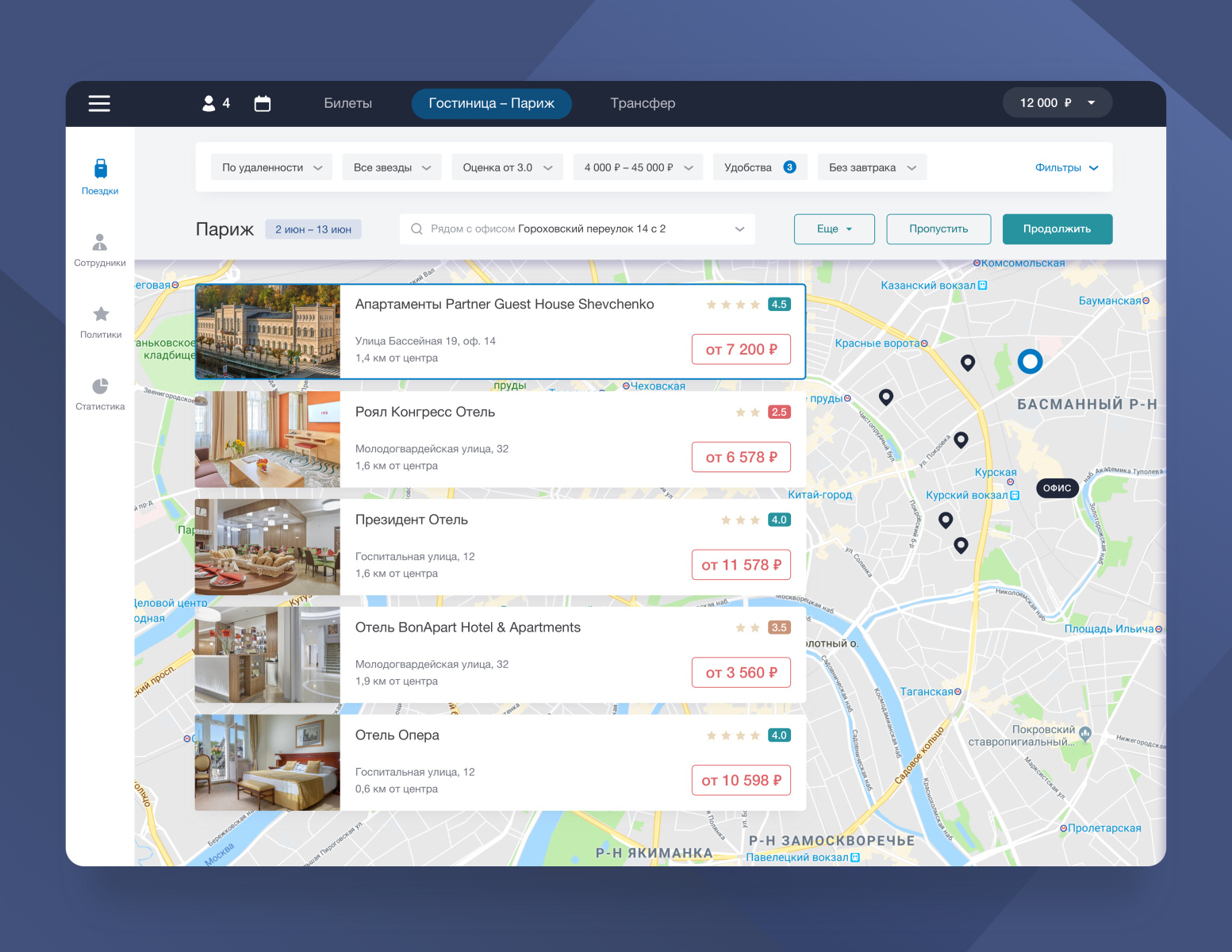The height and width of the screenshot is (952, 1232).
Task: Open the По удаленности sorting dropdown
Action: [271, 167]
